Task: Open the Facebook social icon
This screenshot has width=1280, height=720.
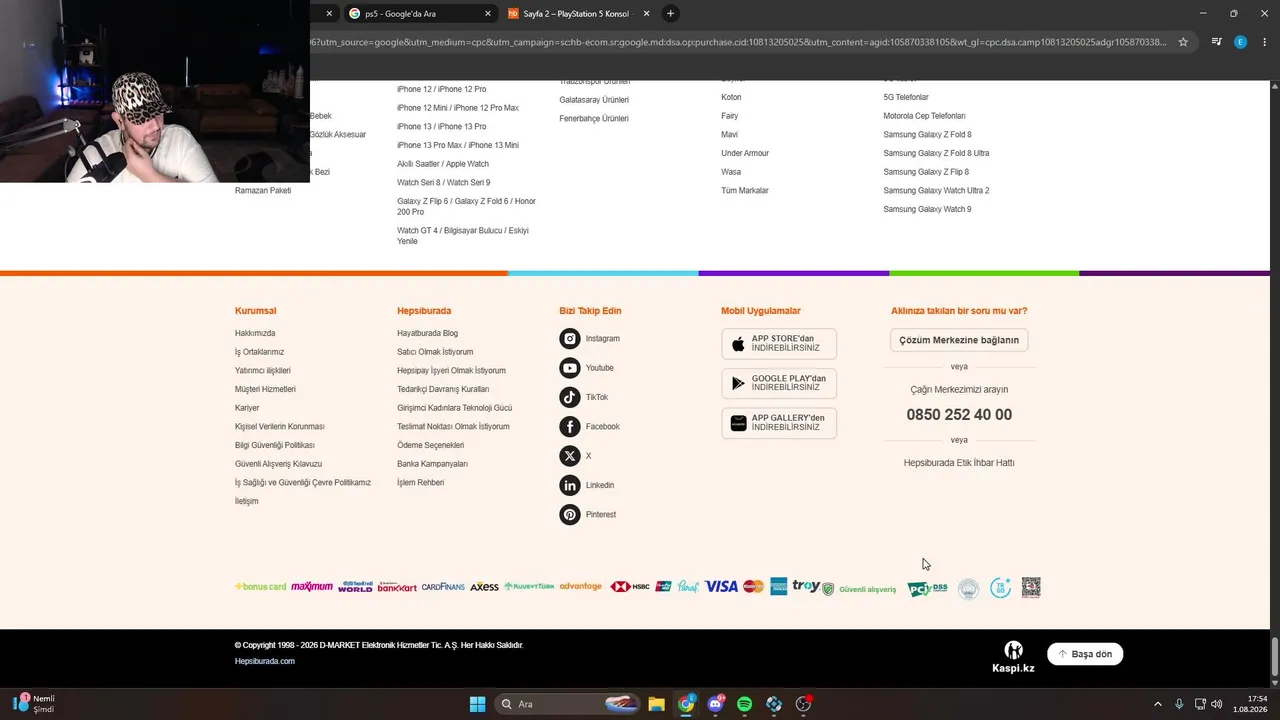Action: click(570, 427)
